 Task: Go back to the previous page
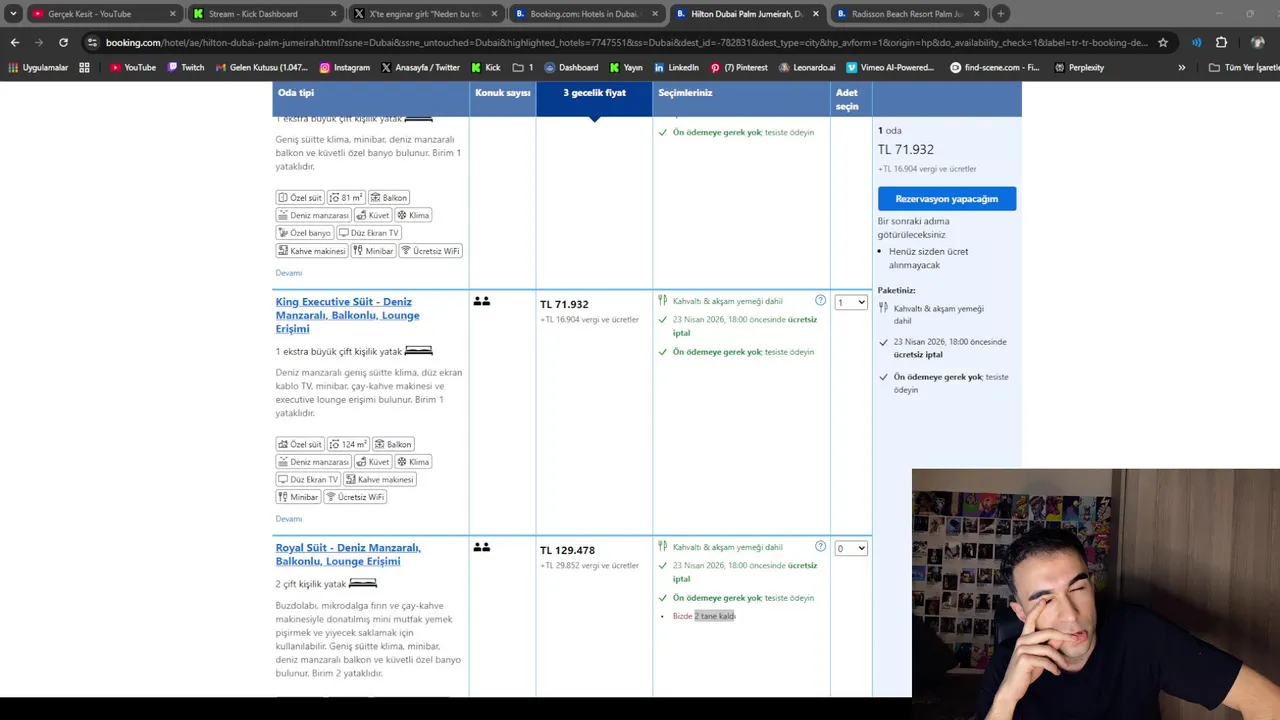pos(14,43)
